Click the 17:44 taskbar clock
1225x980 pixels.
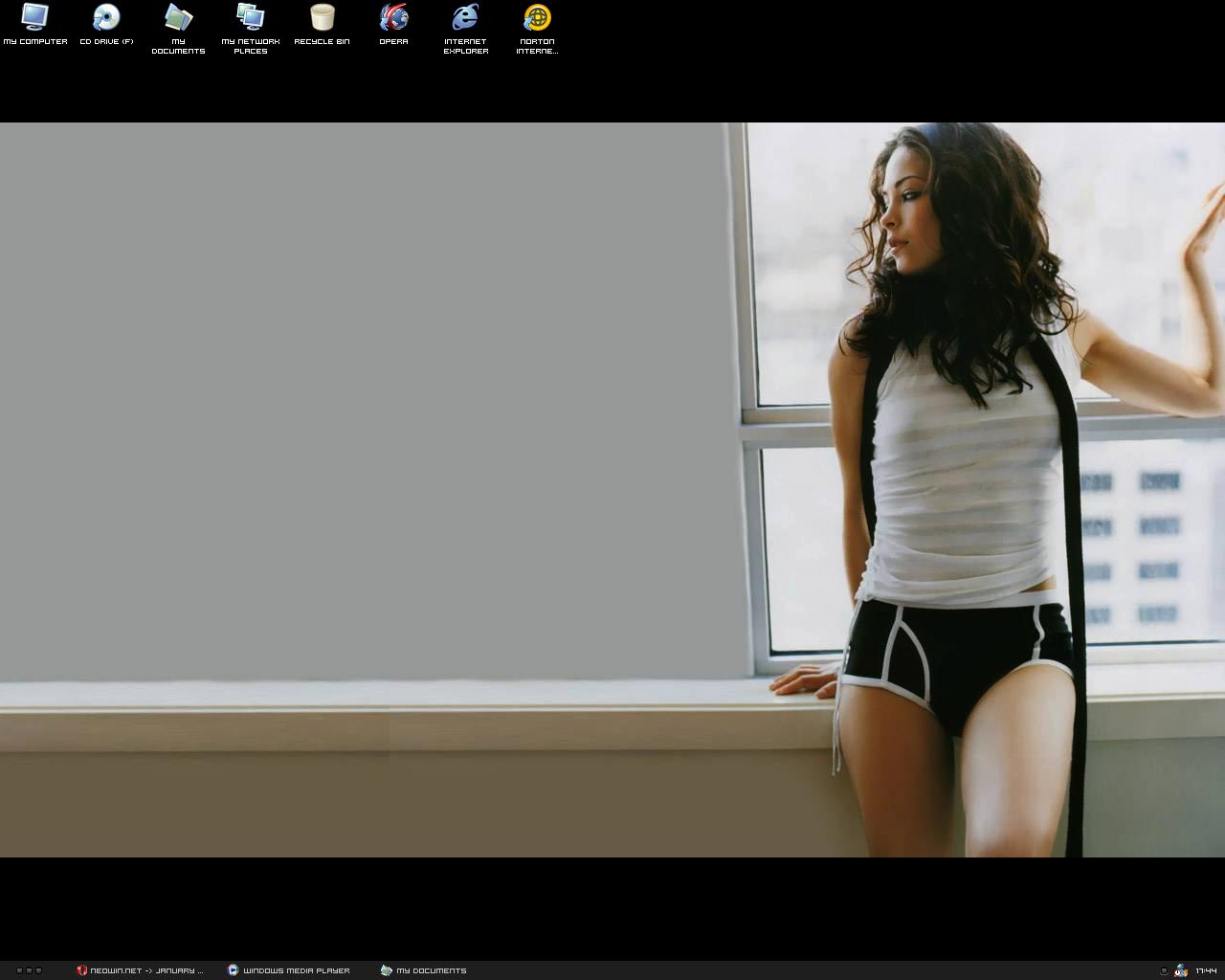pyautogui.click(x=1206, y=970)
